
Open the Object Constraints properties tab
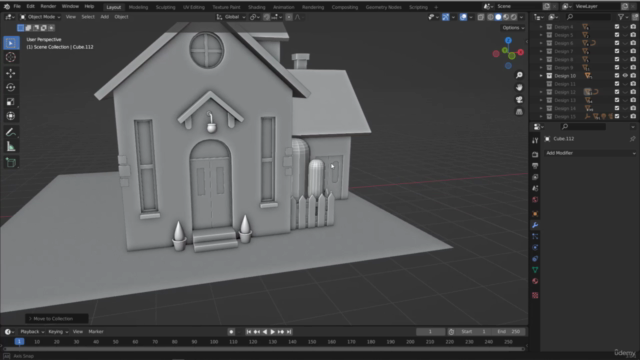point(535,259)
